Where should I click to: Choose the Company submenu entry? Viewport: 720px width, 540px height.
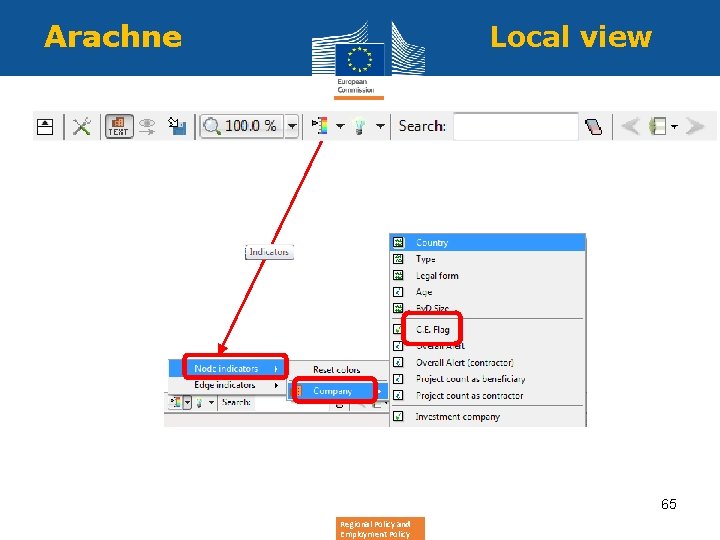[x=336, y=391]
